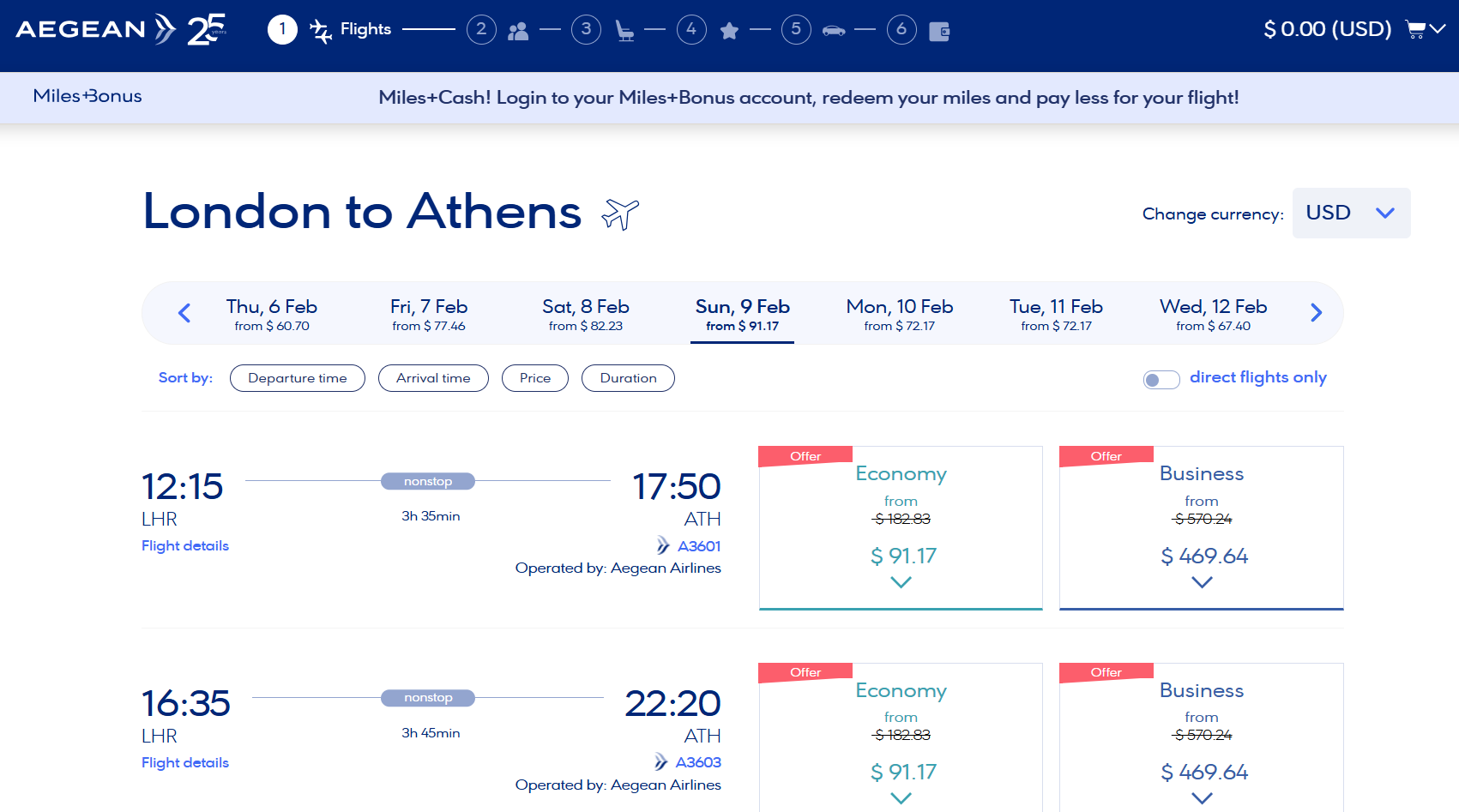This screenshot has width=1459, height=812.
Task: Click the direct flights only label
Action: (1258, 377)
